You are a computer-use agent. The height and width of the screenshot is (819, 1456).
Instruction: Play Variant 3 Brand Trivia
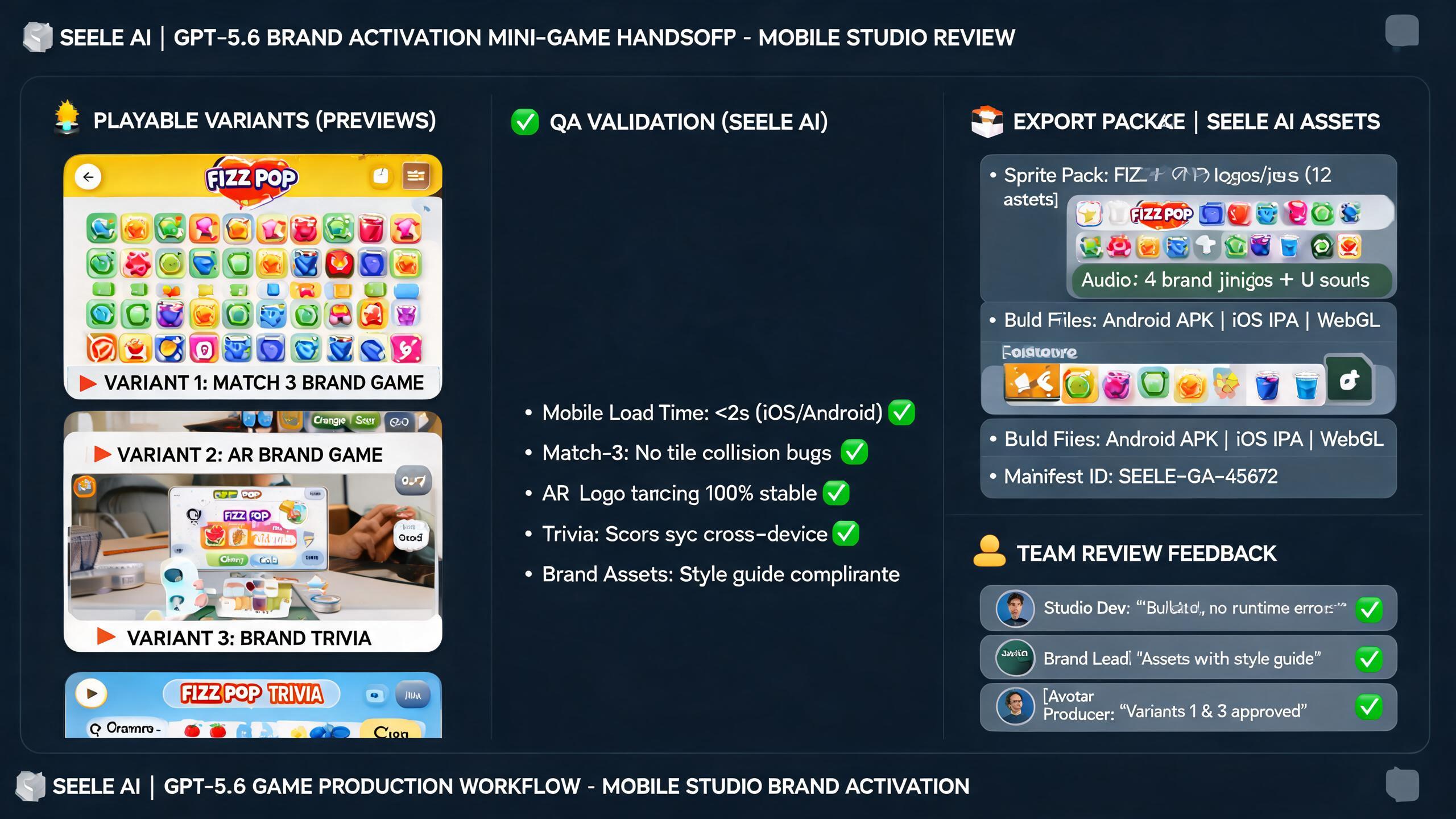[106, 636]
